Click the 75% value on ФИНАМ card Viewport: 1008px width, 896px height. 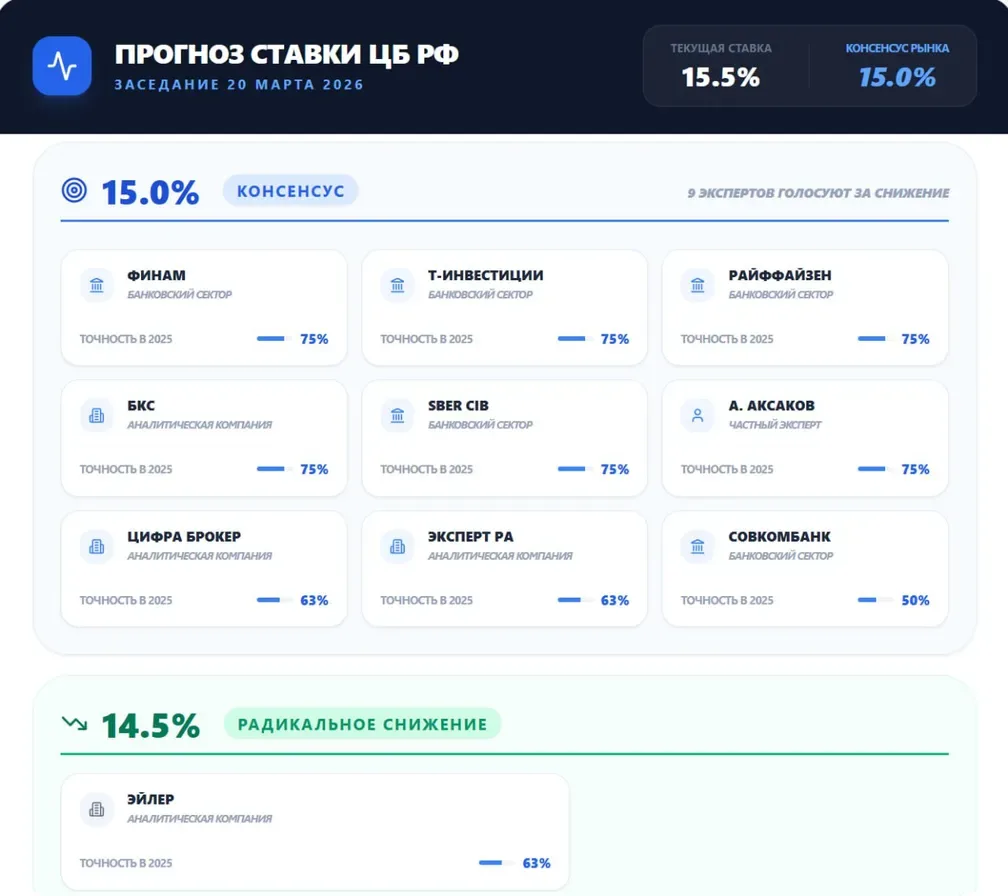[x=314, y=339]
